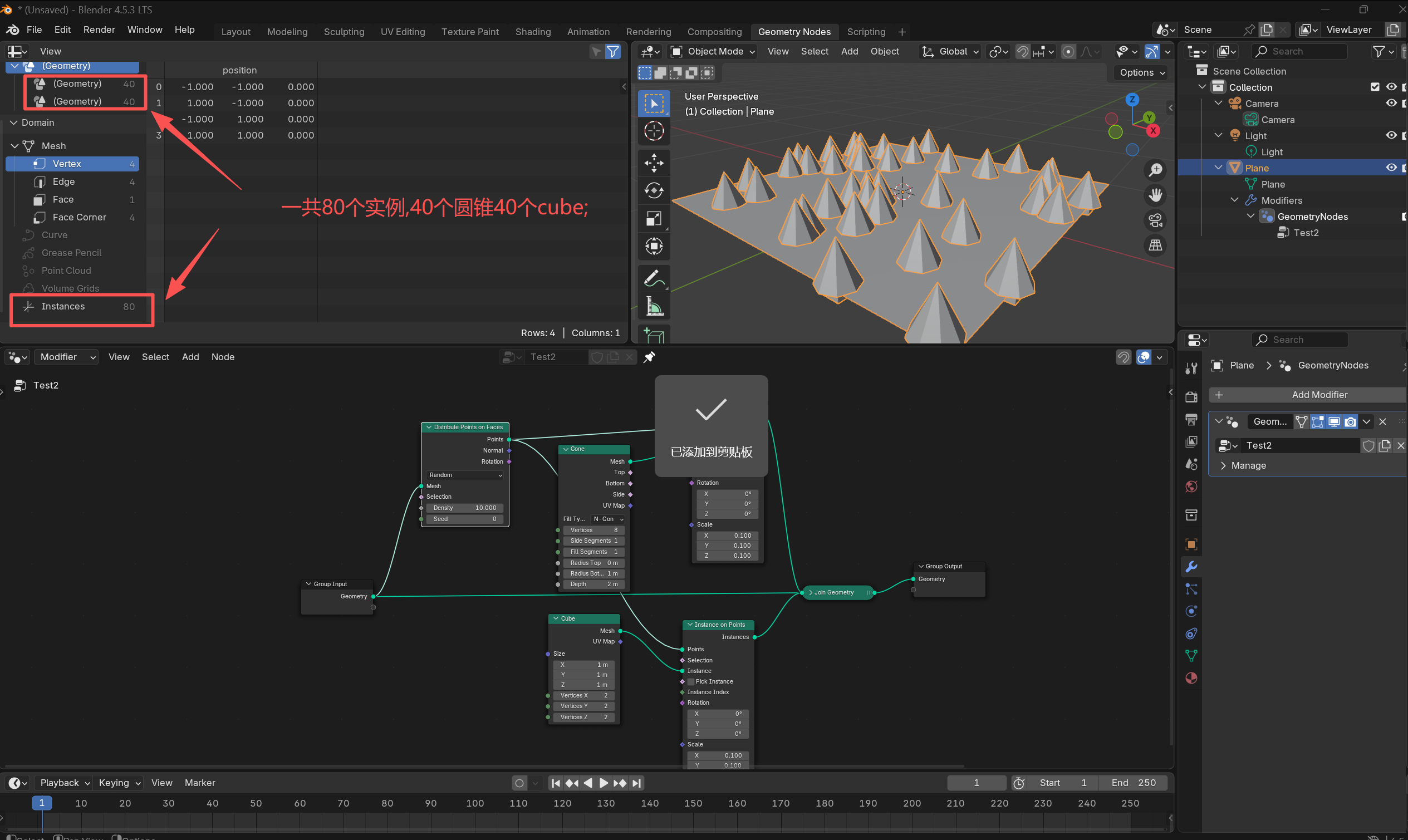Screen dimensions: 1408x840
Task: Jump to timeline start playback button
Action: tap(556, 783)
